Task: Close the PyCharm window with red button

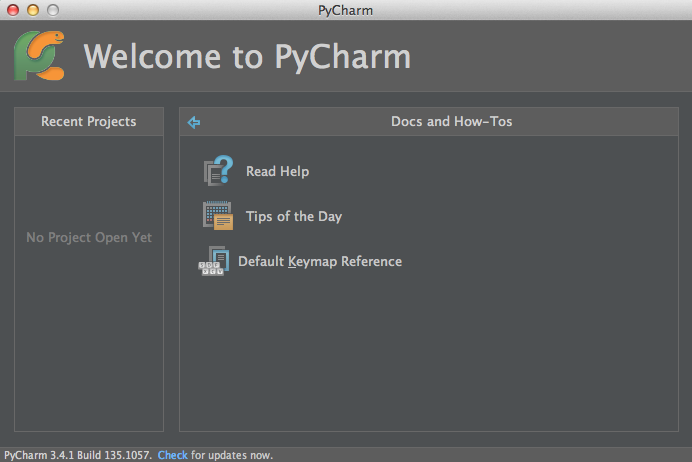Action: click(13, 10)
